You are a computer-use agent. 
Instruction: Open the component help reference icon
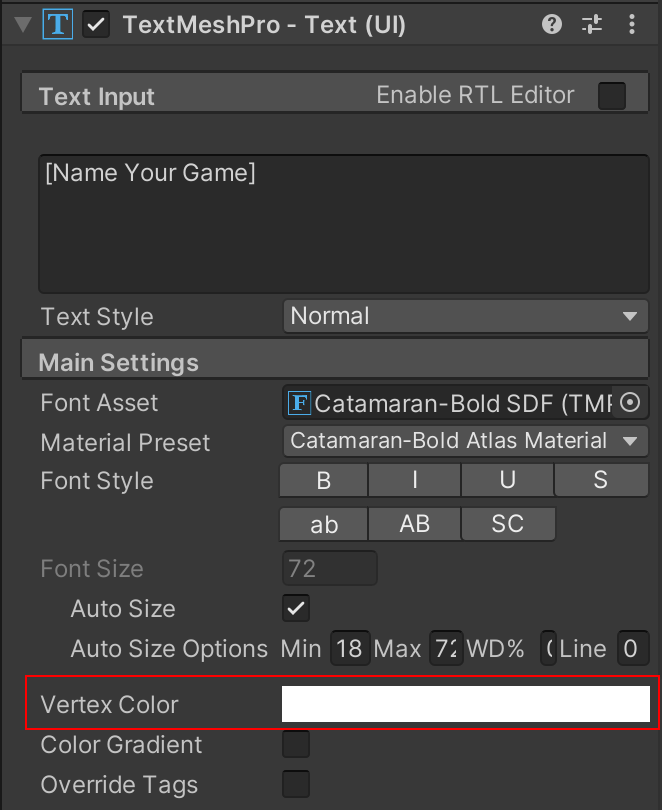[x=552, y=25]
